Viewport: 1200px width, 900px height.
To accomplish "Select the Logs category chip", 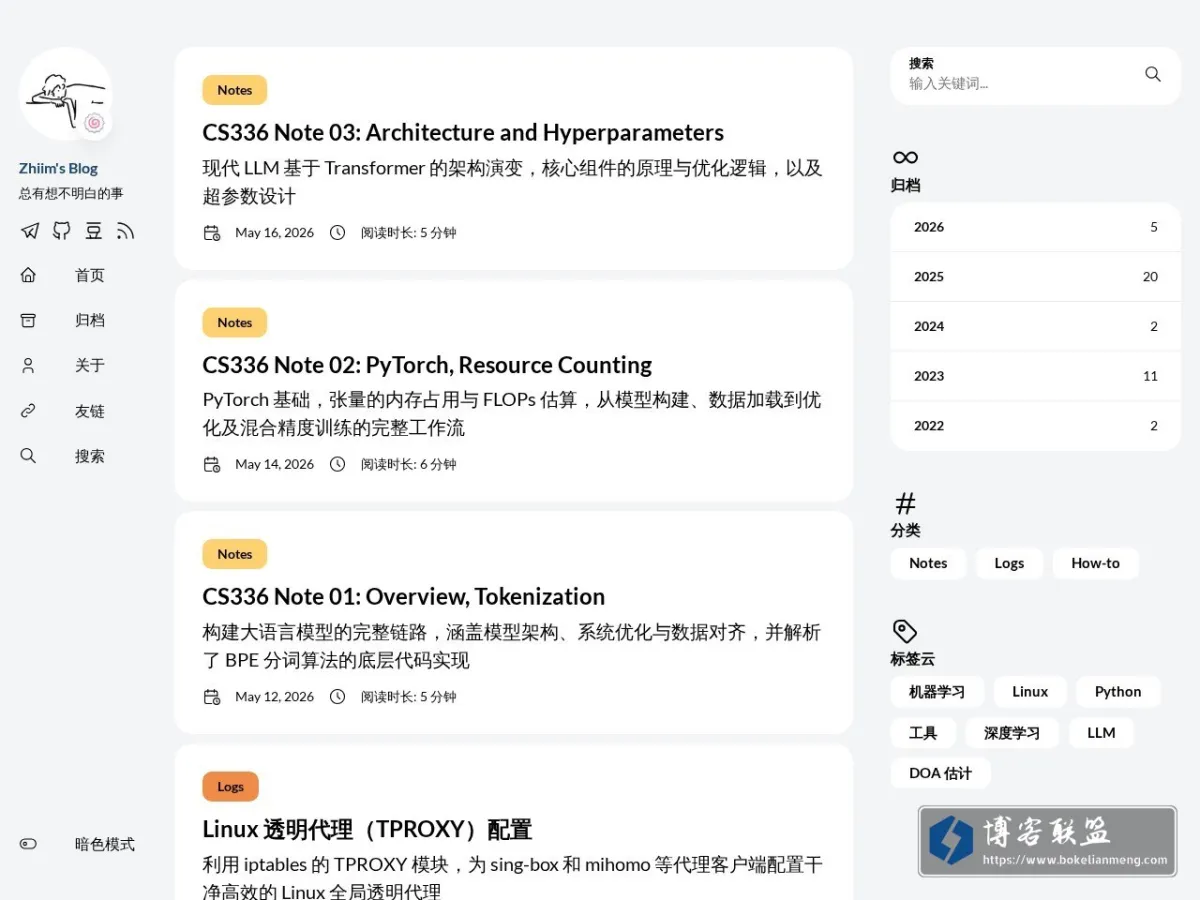I will tap(1009, 563).
